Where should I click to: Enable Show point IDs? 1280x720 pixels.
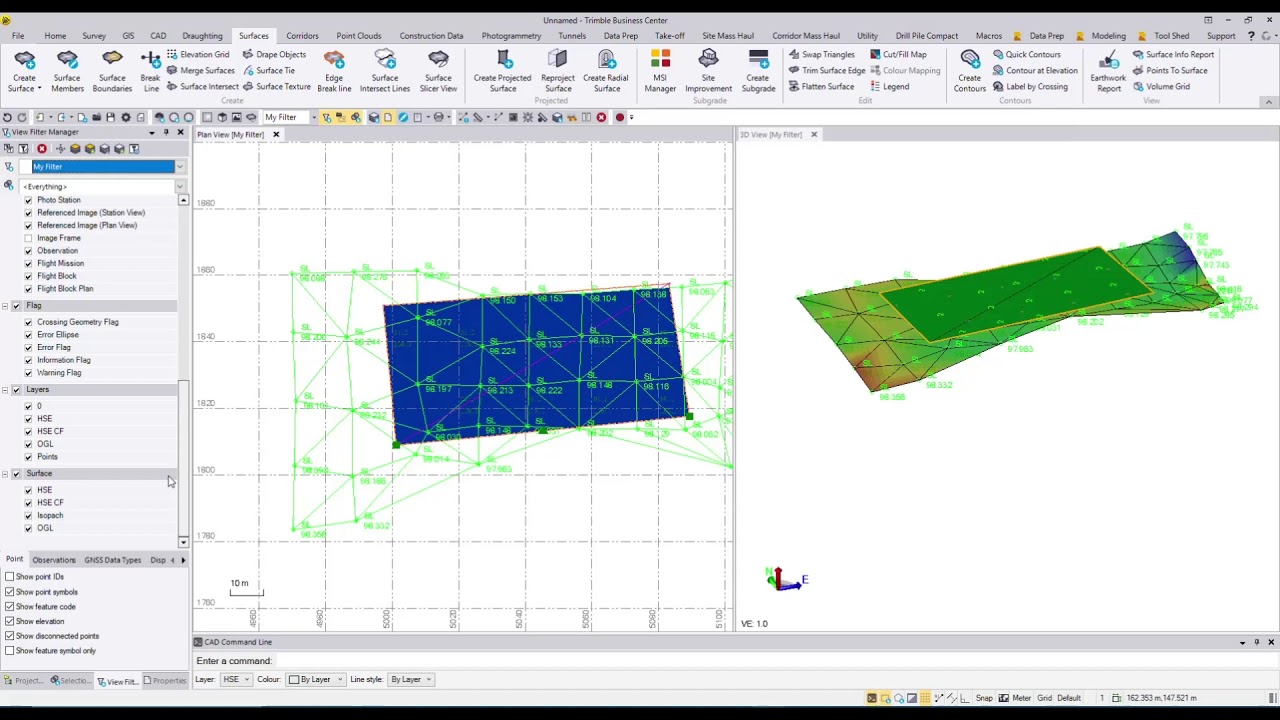click(9, 577)
